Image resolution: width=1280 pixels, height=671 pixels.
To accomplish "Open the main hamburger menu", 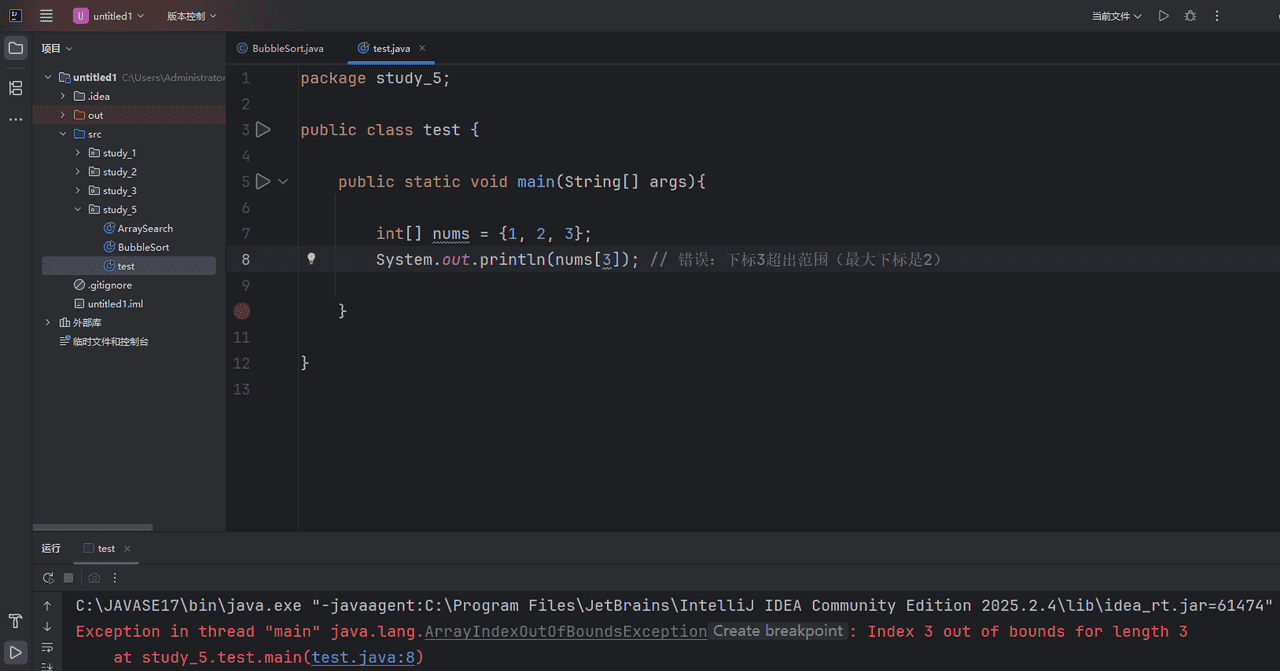I will [46, 15].
